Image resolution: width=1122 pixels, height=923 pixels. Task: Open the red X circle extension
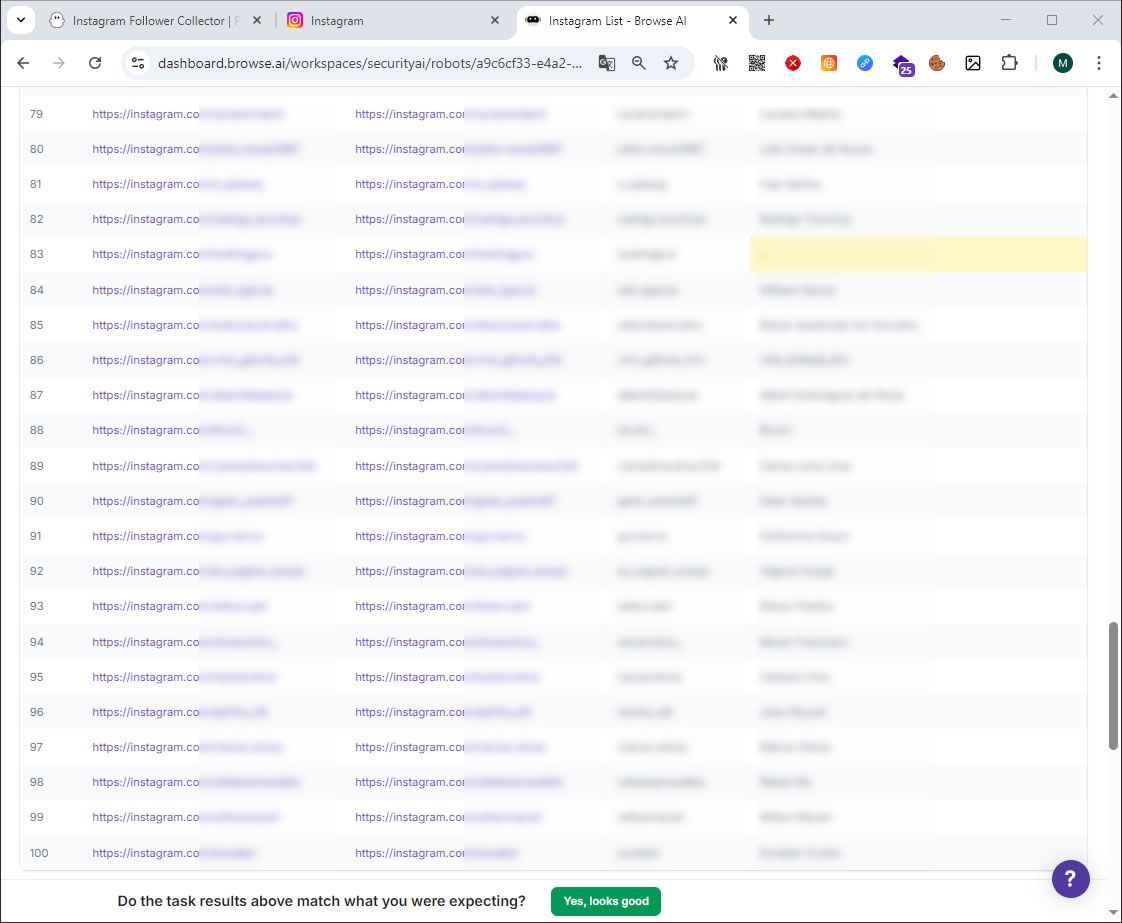(793, 63)
